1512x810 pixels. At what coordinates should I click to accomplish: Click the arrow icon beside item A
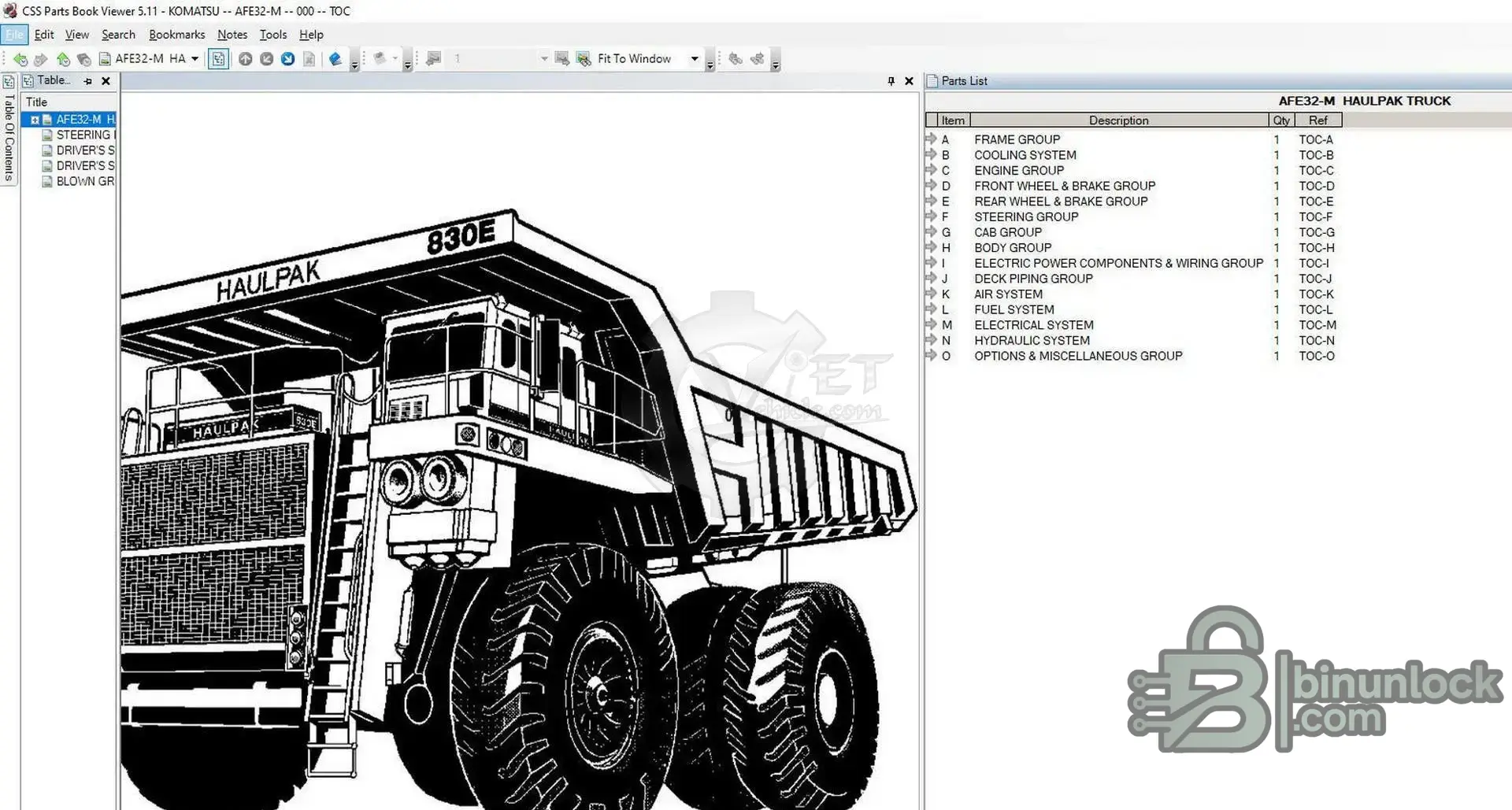[x=931, y=139]
